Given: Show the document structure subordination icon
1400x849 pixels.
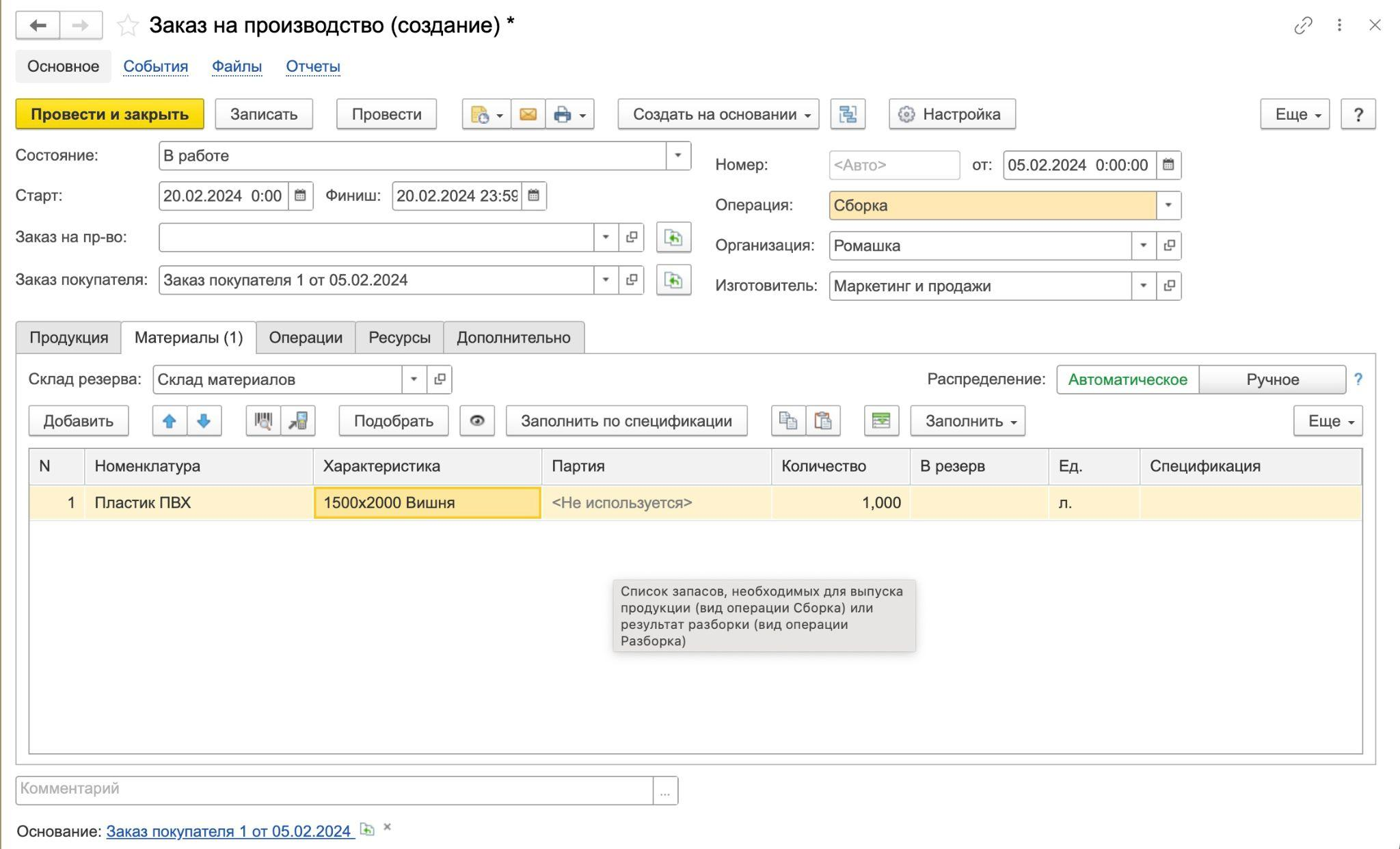Looking at the screenshot, I should tap(848, 114).
